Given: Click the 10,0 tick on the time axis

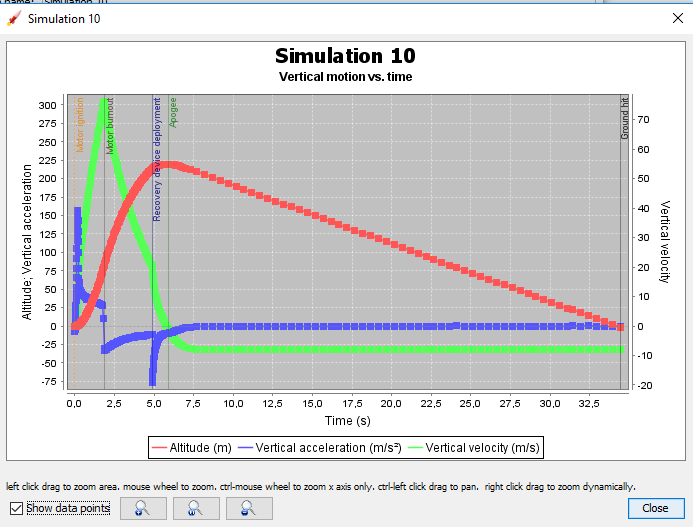Looking at the screenshot, I should point(233,404).
